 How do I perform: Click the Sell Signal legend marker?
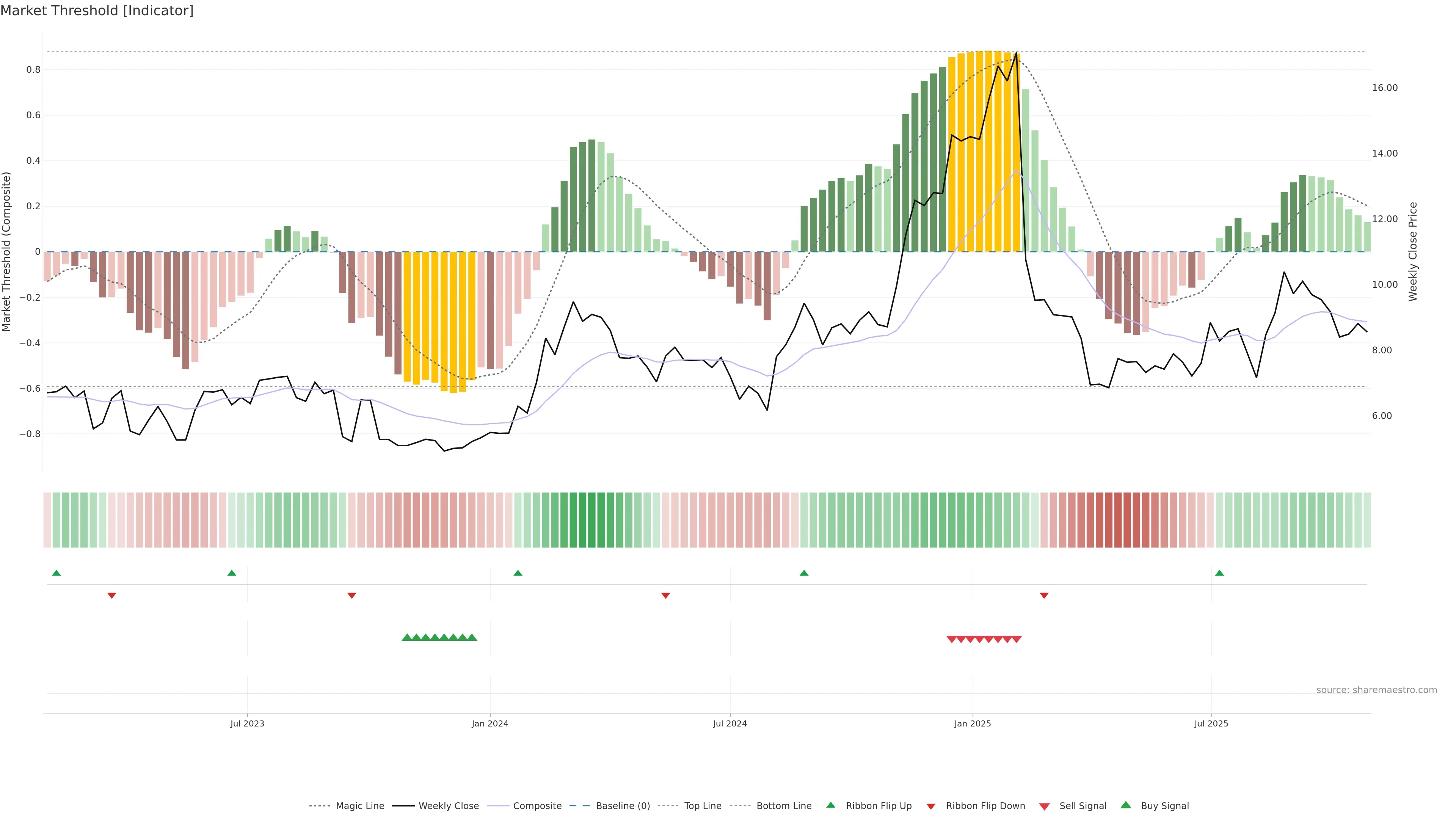click(x=1045, y=806)
